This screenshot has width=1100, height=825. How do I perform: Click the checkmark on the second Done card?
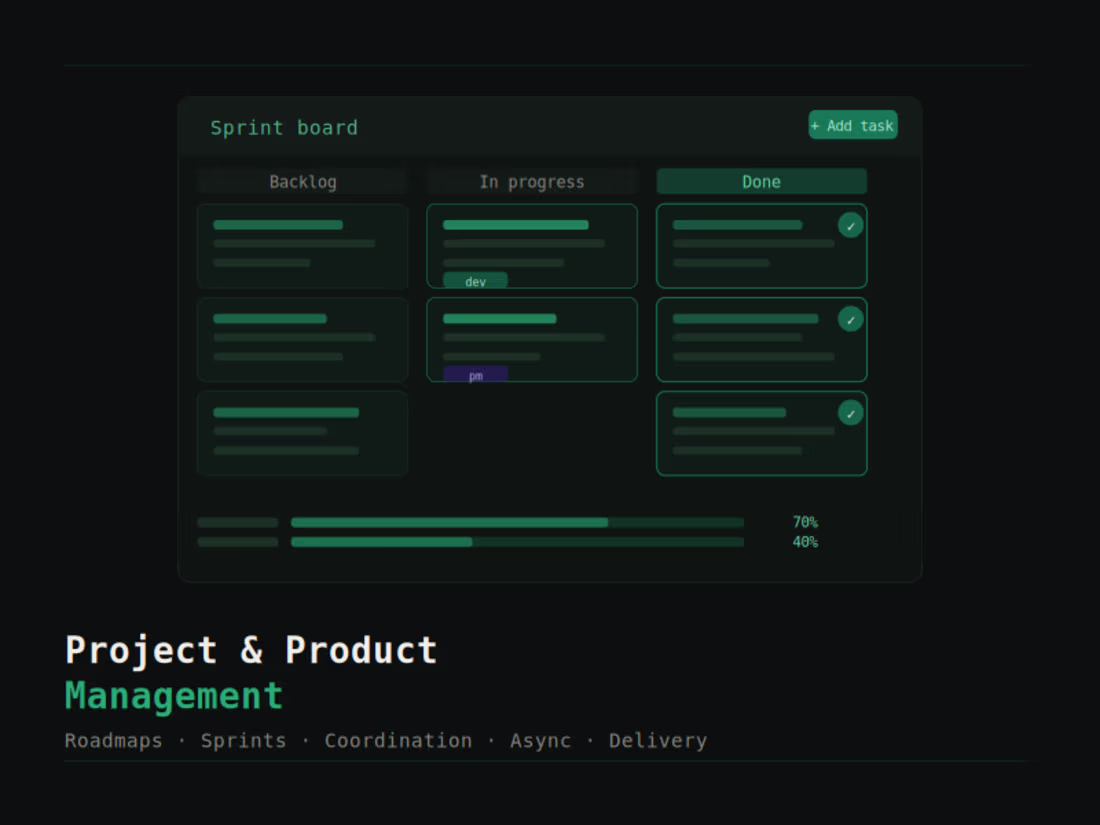pos(851,319)
